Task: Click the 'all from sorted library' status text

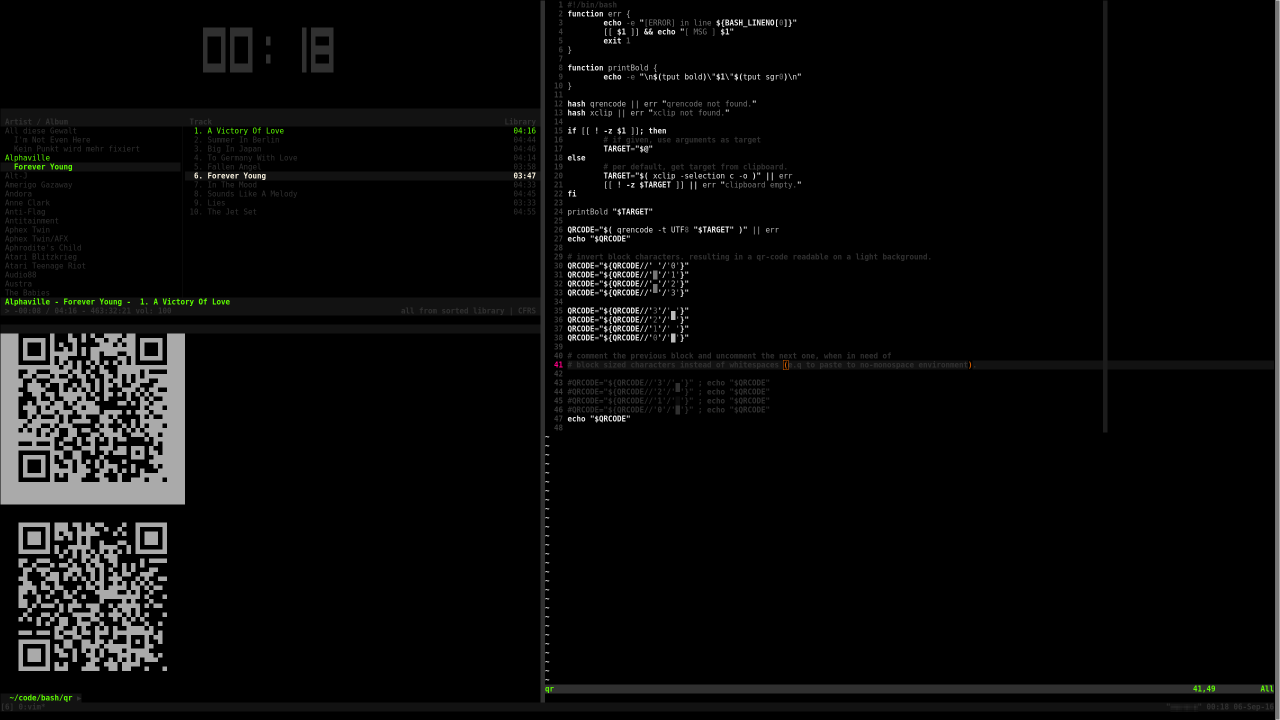Action: click(x=452, y=311)
